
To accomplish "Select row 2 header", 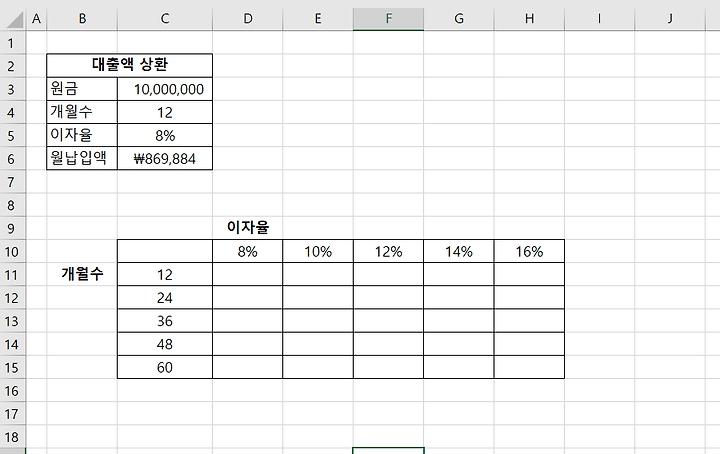I will click(x=13, y=66).
